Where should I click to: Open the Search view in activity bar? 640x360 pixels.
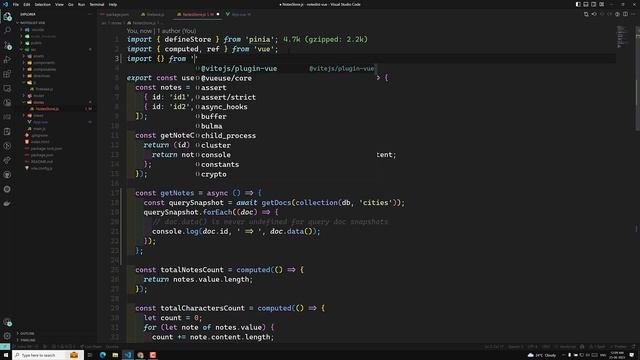(x=7, y=31)
